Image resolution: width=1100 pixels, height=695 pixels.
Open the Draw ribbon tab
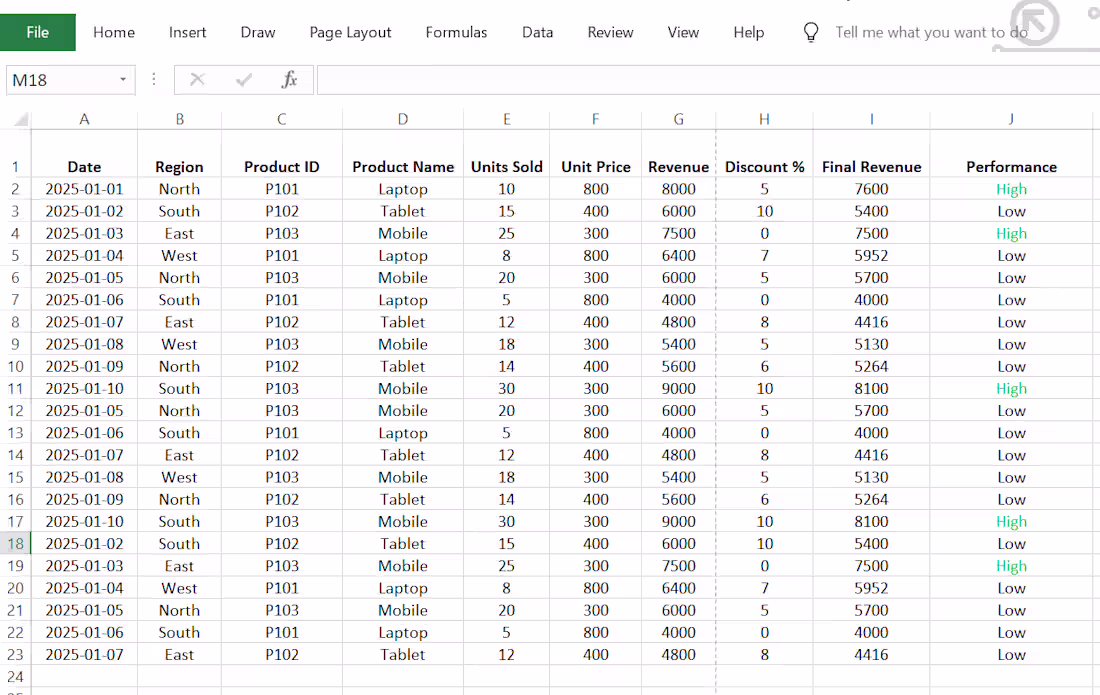point(257,32)
